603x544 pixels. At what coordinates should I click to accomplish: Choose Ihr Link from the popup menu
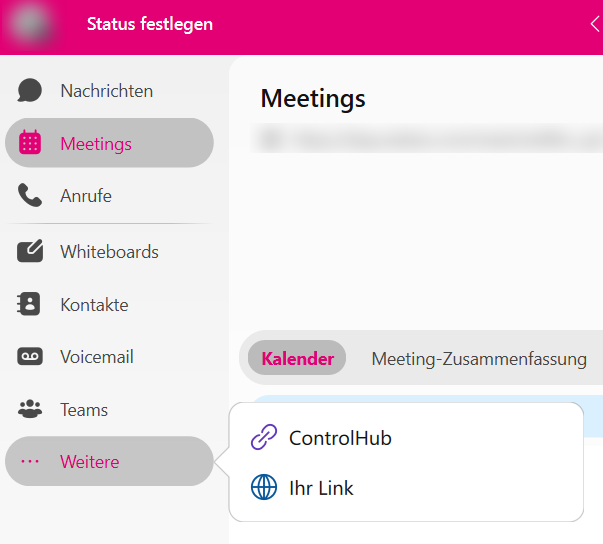pos(321,488)
